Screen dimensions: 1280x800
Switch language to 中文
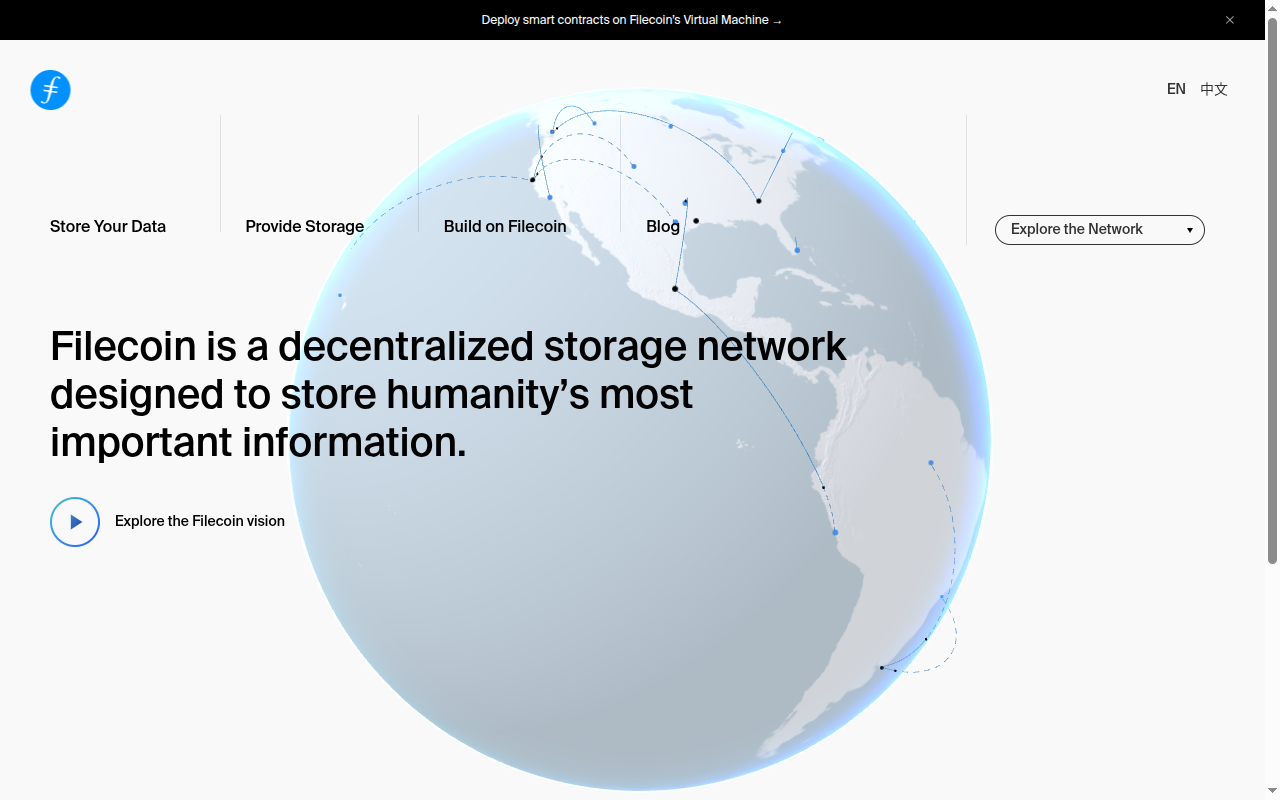click(1214, 89)
